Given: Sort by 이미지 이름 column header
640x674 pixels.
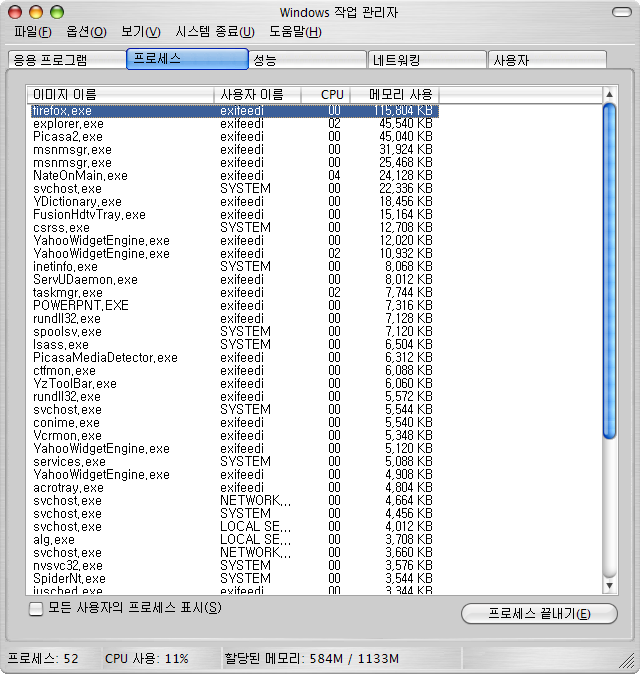Looking at the screenshot, I should 120,95.
